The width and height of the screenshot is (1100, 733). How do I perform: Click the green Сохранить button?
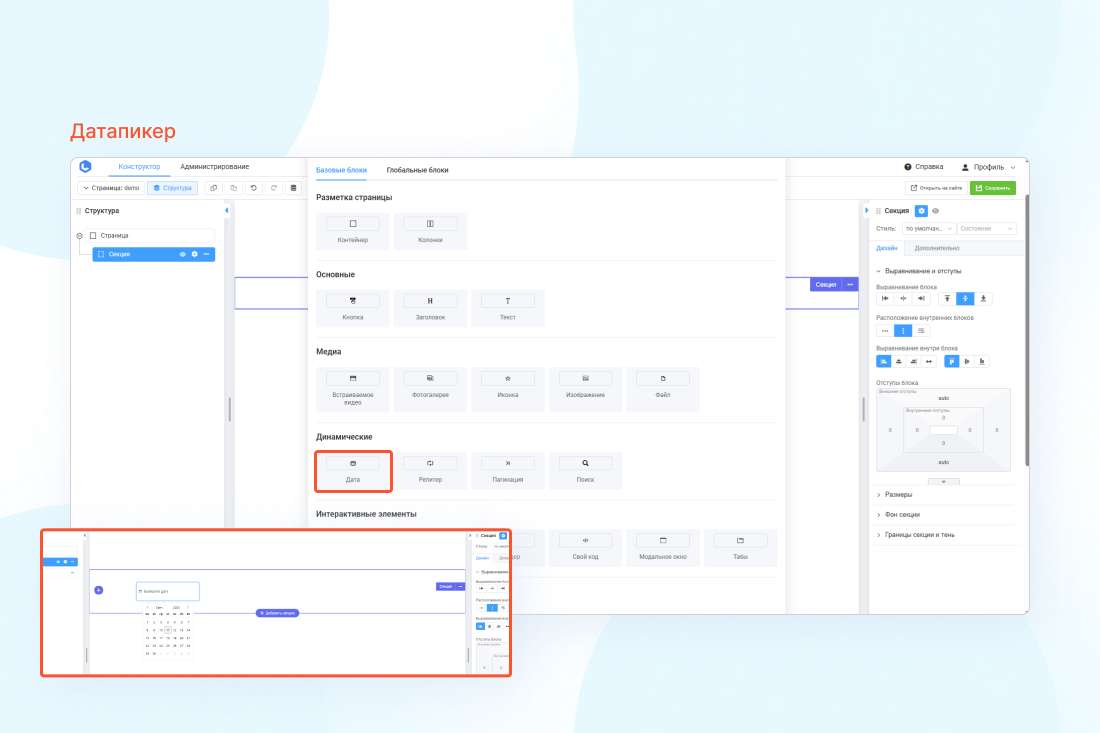pyautogui.click(x=992, y=188)
